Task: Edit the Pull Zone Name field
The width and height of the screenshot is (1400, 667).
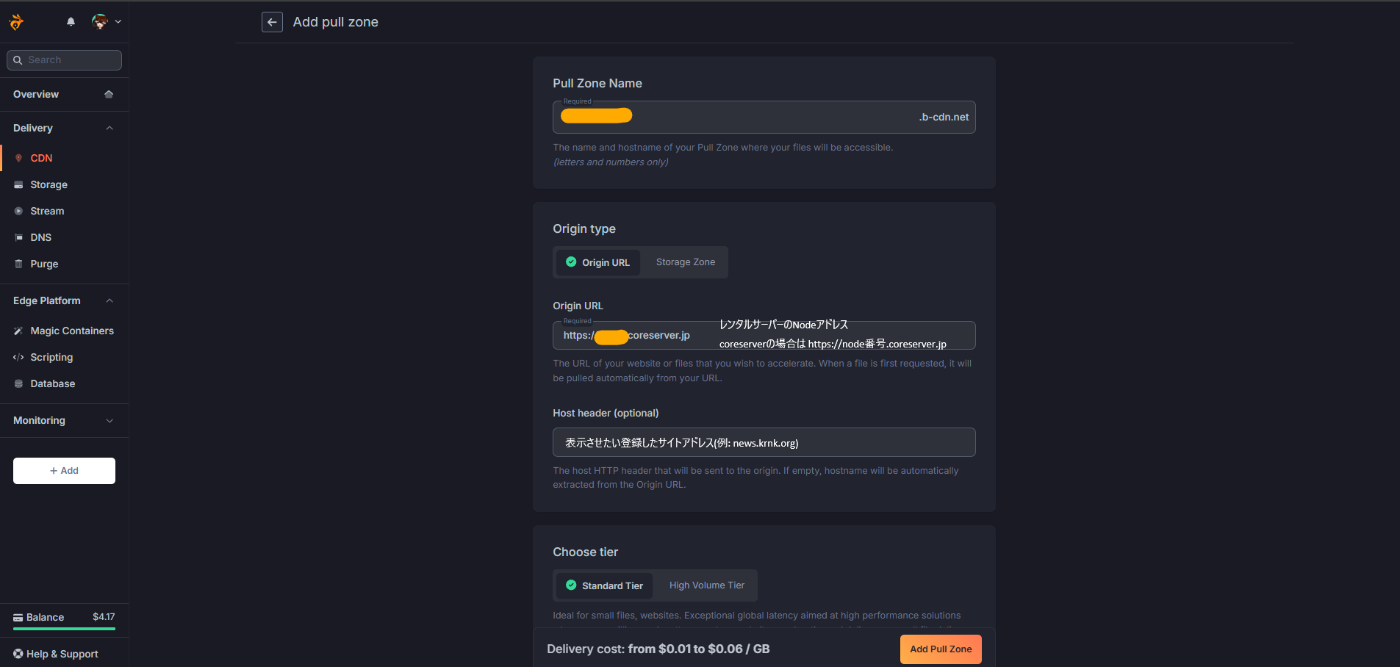Action: tap(764, 117)
